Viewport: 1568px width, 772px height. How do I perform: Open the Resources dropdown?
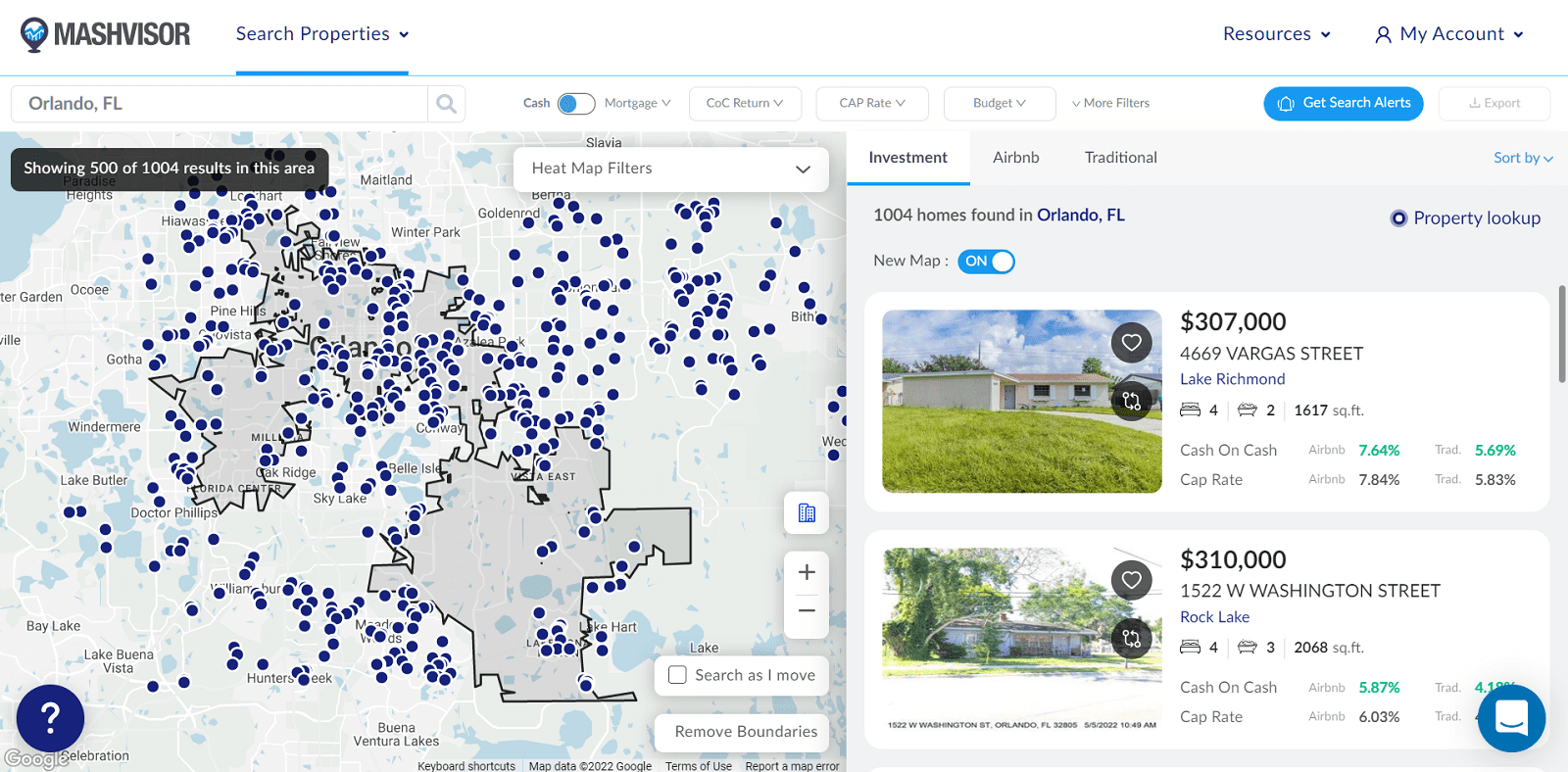pyautogui.click(x=1277, y=34)
